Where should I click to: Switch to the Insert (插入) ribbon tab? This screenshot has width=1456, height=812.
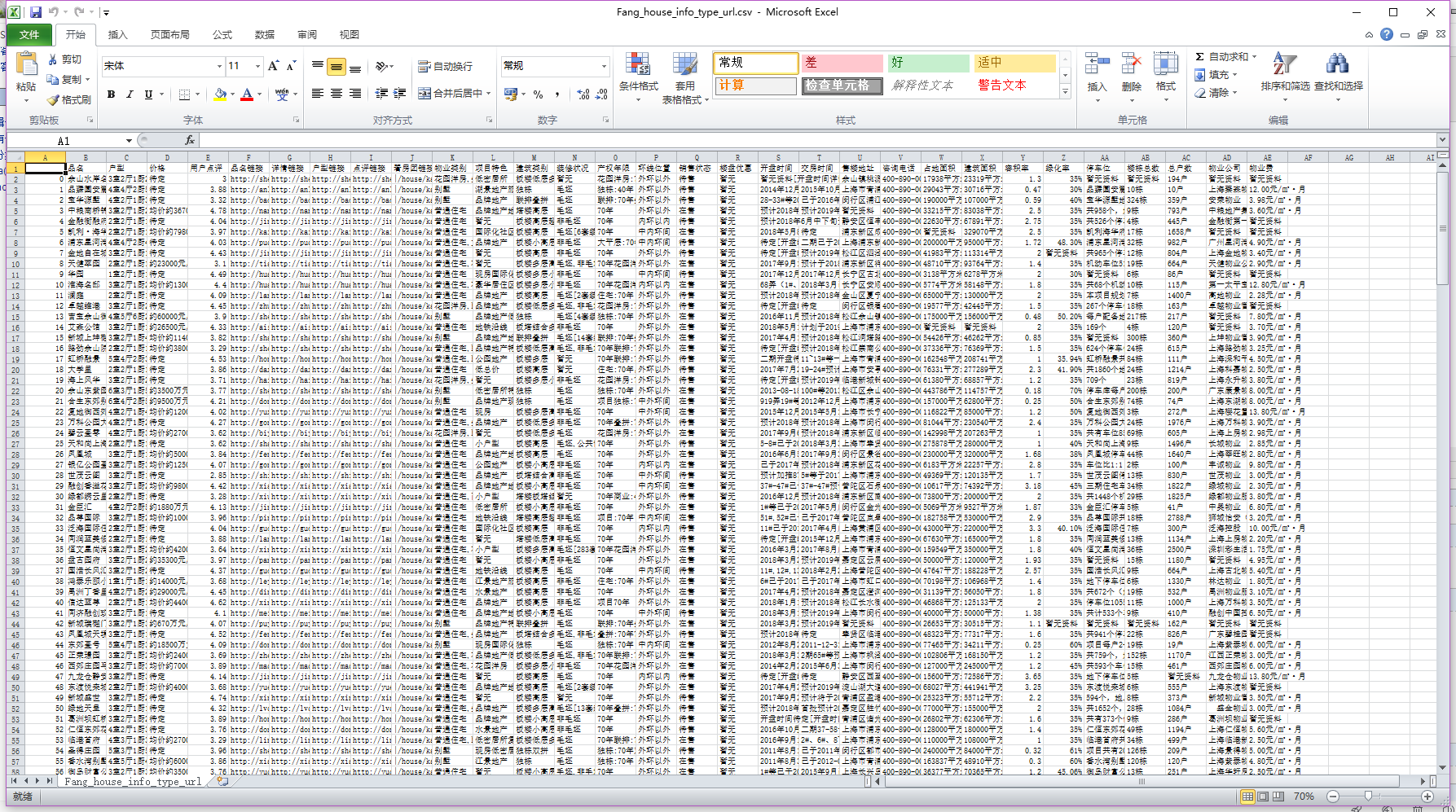click(118, 34)
